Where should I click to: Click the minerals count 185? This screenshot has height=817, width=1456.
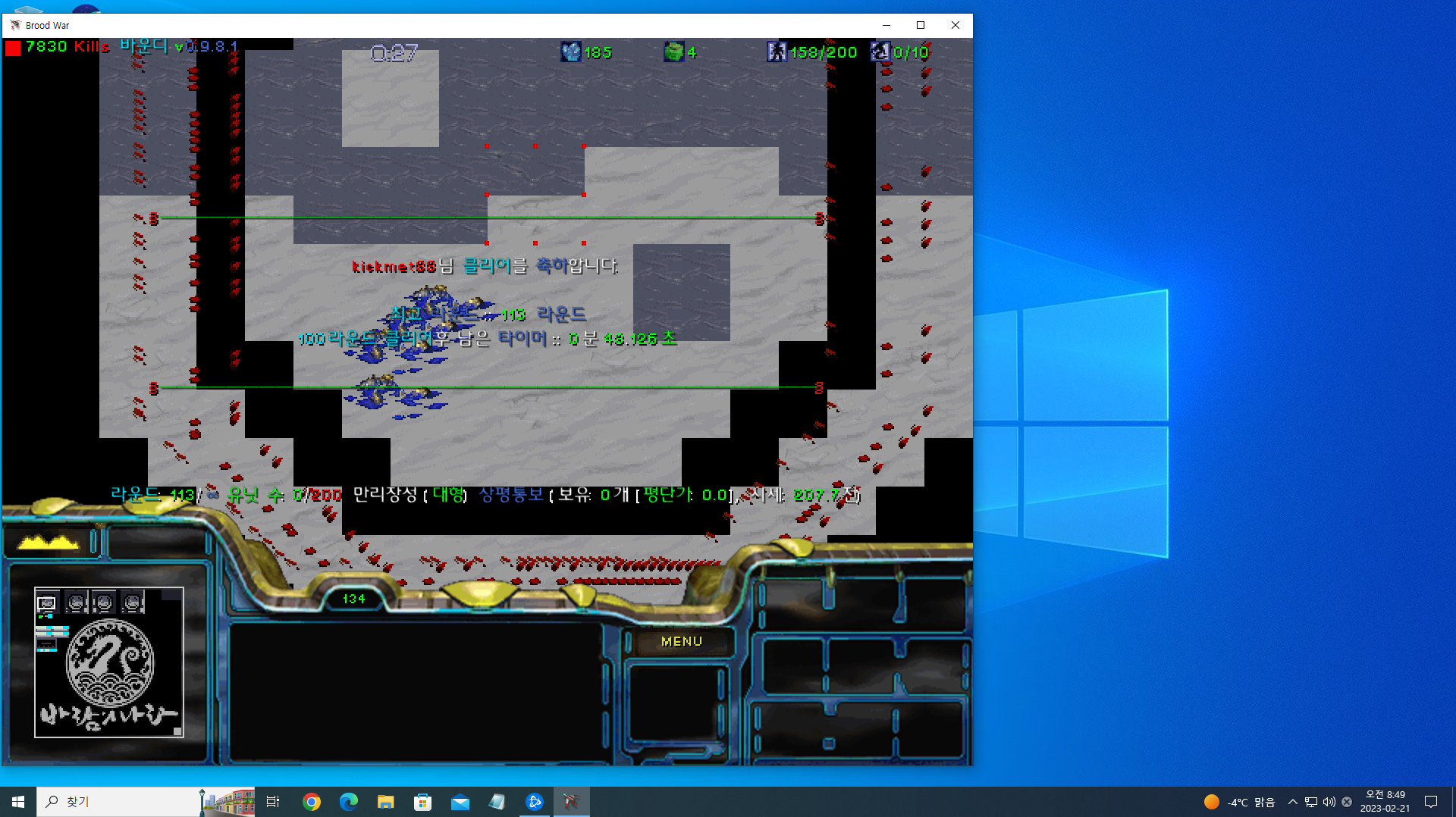click(598, 52)
